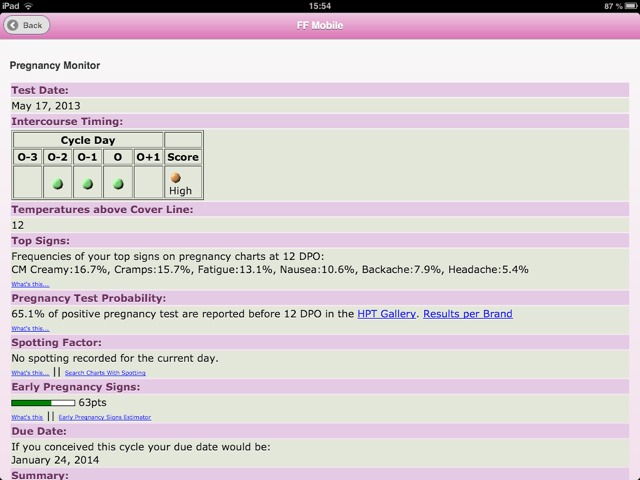
Task: Open Search Charts With Spotting link
Action: (x=105, y=373)
